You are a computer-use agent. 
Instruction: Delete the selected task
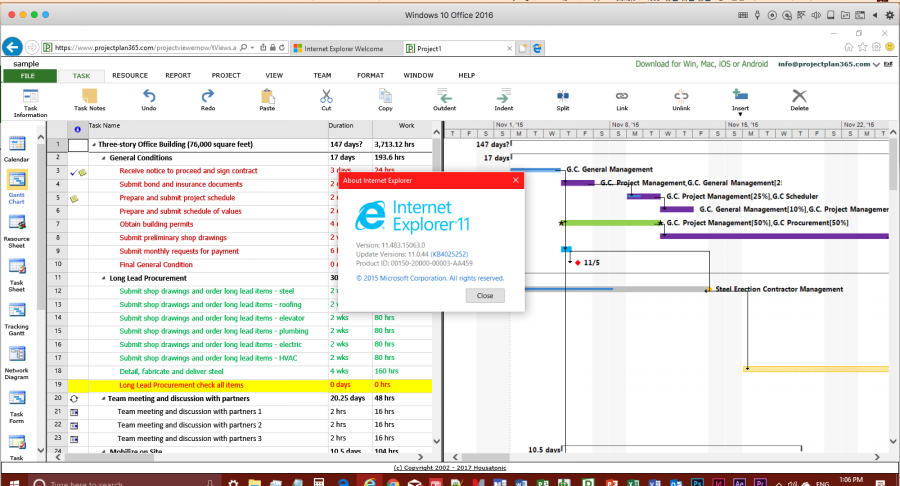tap(799, 99)
